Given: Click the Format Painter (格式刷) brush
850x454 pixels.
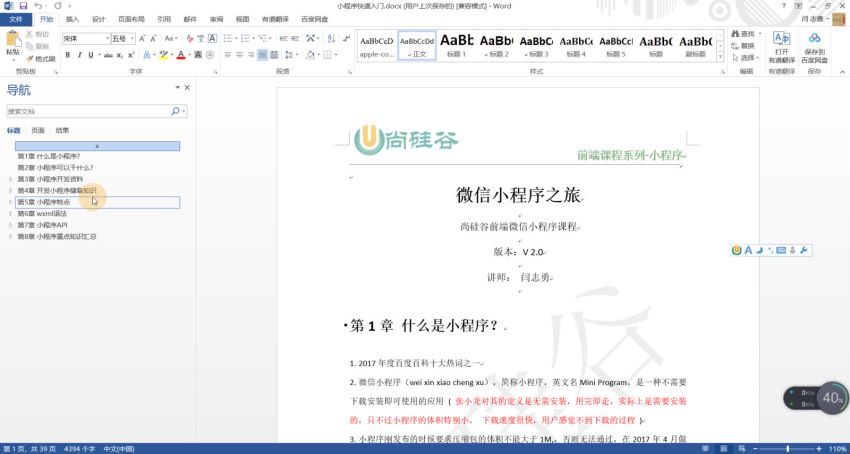Looking at the screenshot, I should (x=30, y=59).
